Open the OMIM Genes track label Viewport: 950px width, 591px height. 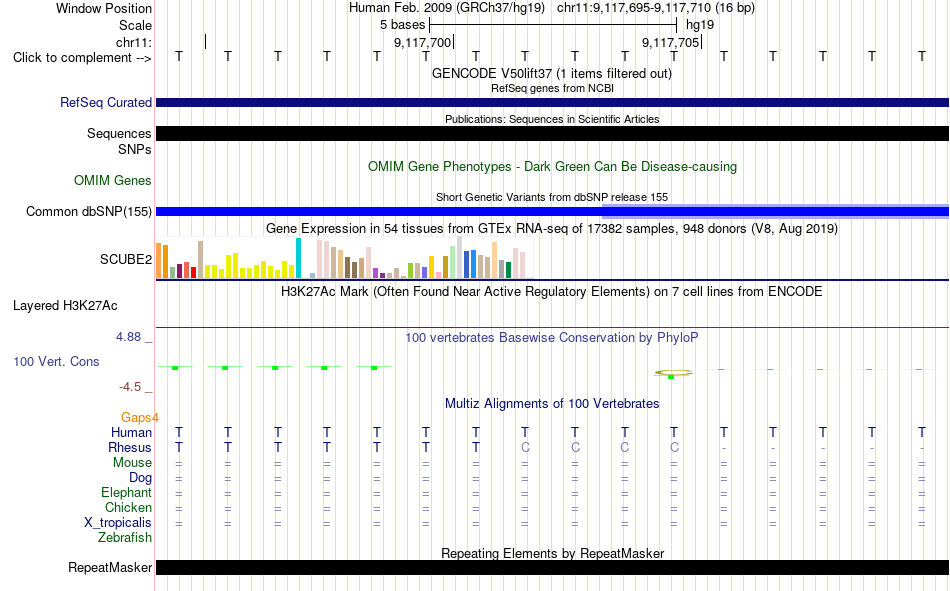pyautogui.click(x=113, y=181)
